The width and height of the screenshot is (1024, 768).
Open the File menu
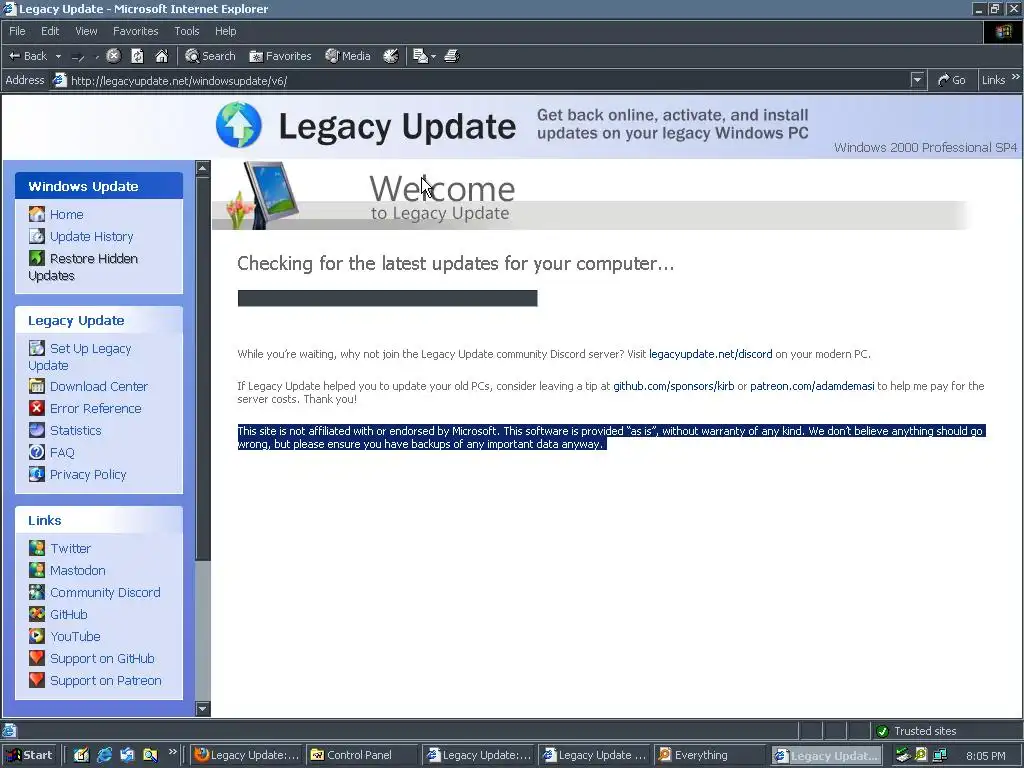17,31
